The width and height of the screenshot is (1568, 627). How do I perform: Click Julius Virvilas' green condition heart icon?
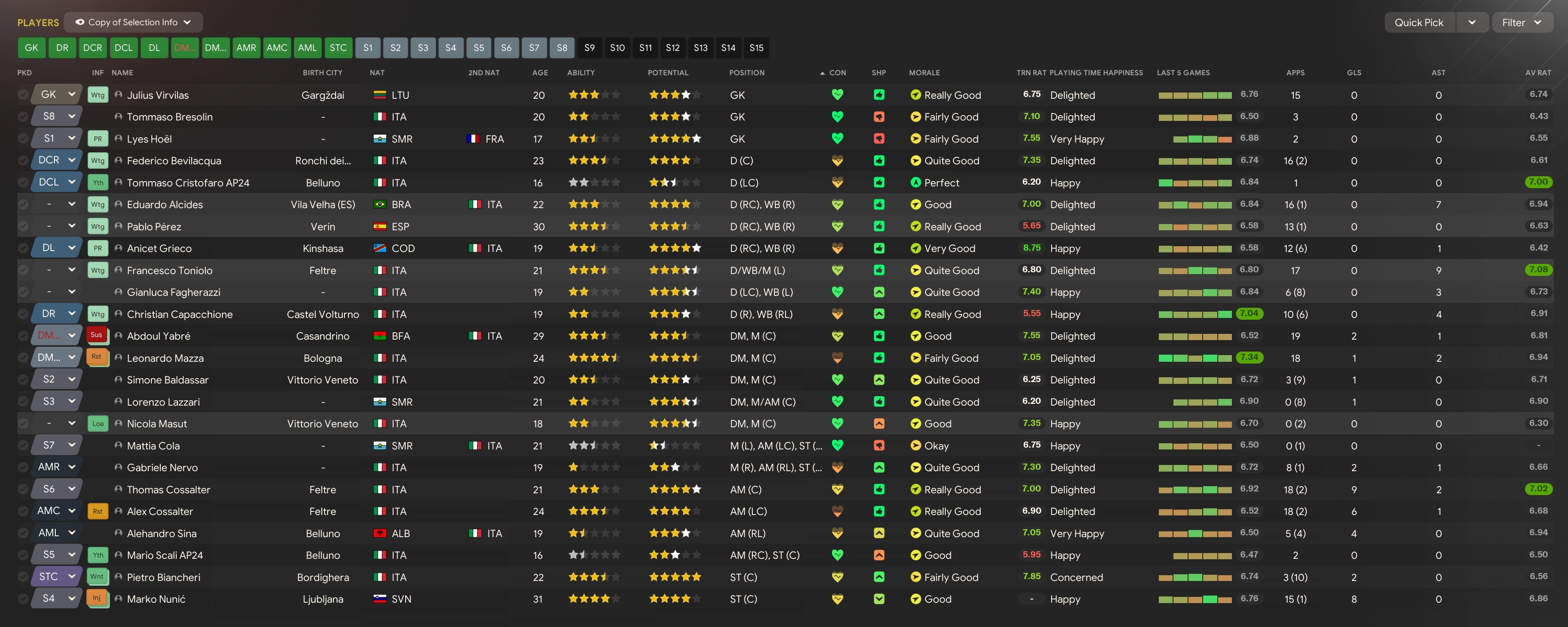click(x=837, y=95)
